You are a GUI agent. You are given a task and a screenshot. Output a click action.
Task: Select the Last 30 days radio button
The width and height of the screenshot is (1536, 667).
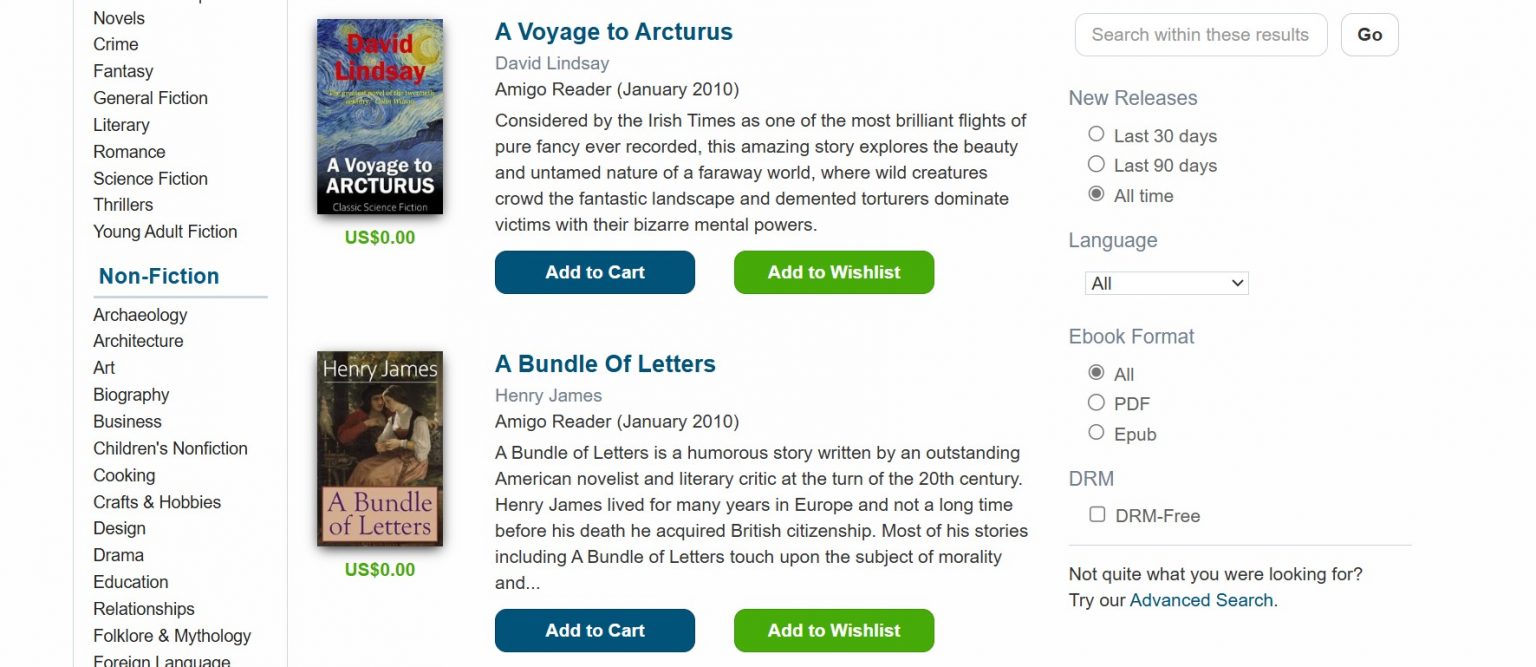click(1096, 134)
